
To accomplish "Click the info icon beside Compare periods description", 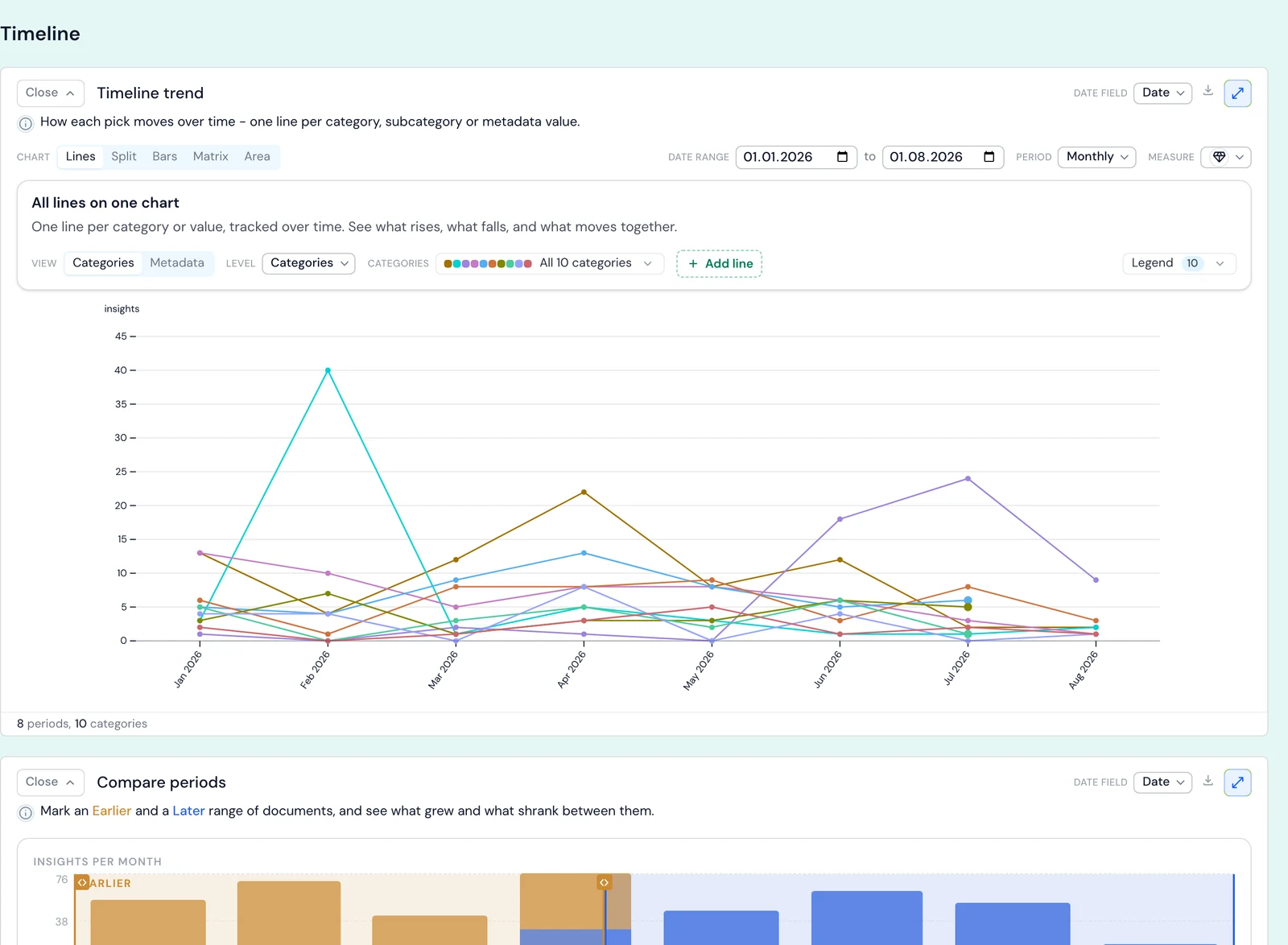I will pyautogui.click(x=26, y=812).
